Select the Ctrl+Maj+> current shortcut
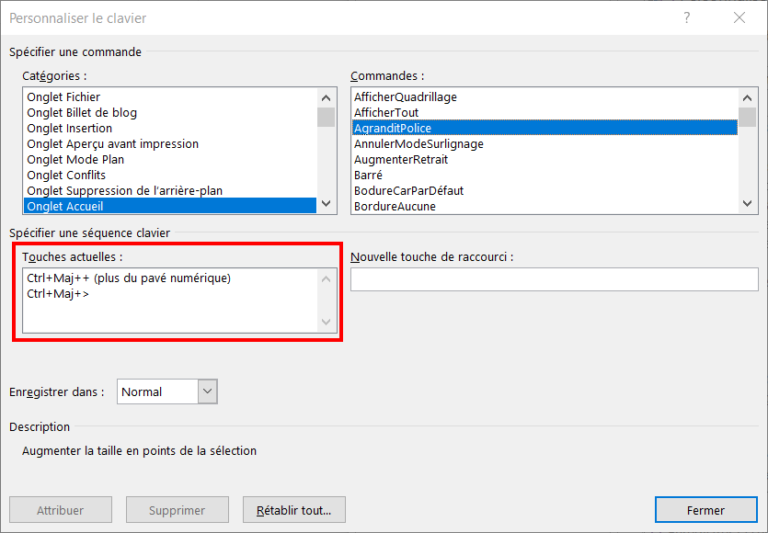The height and width of the screenshot is (533, 768). click(x=58, y=294)
